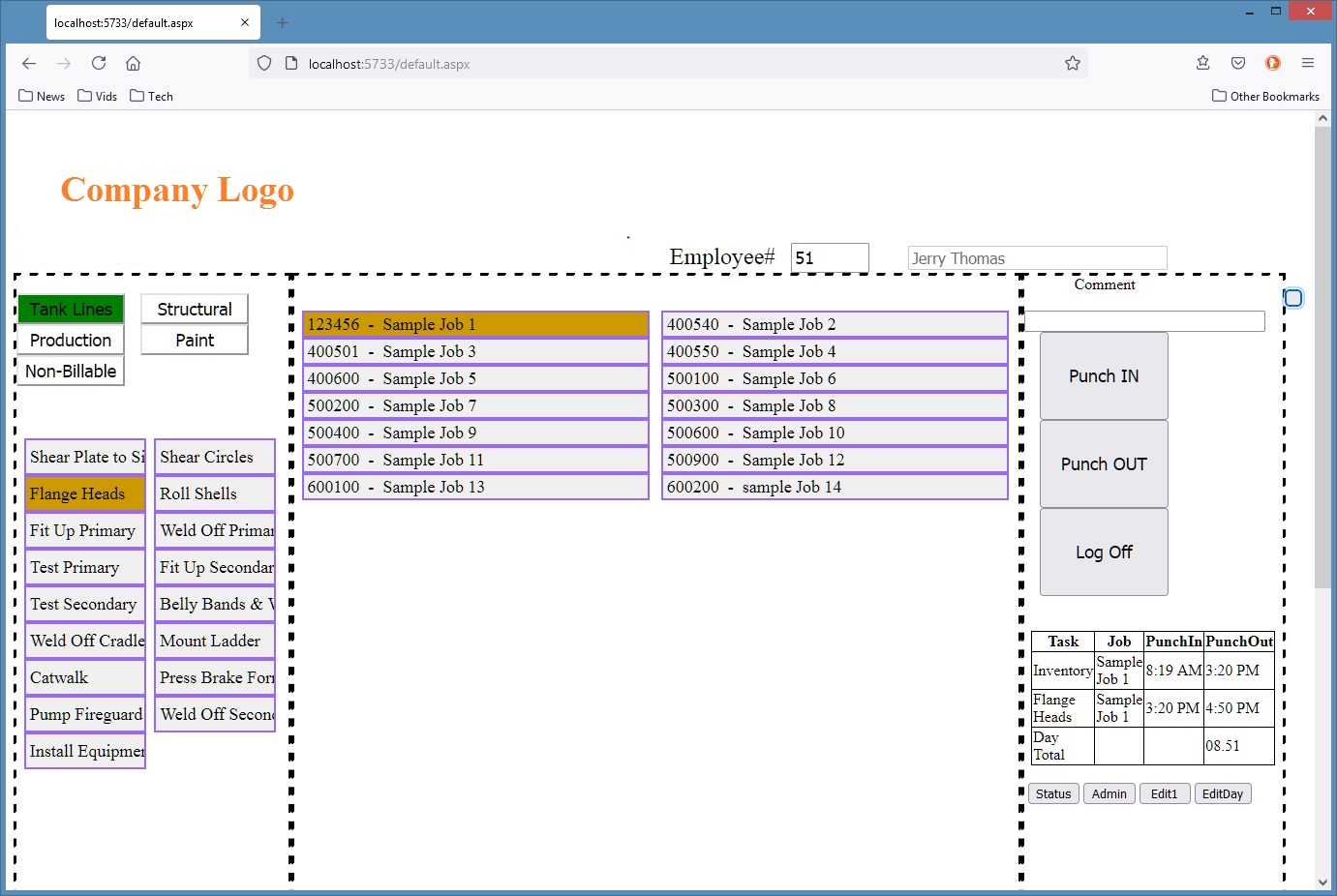The image size is (1337, 896).
Task: Bookmark this page with star icon
Action: coord(1072,64)
